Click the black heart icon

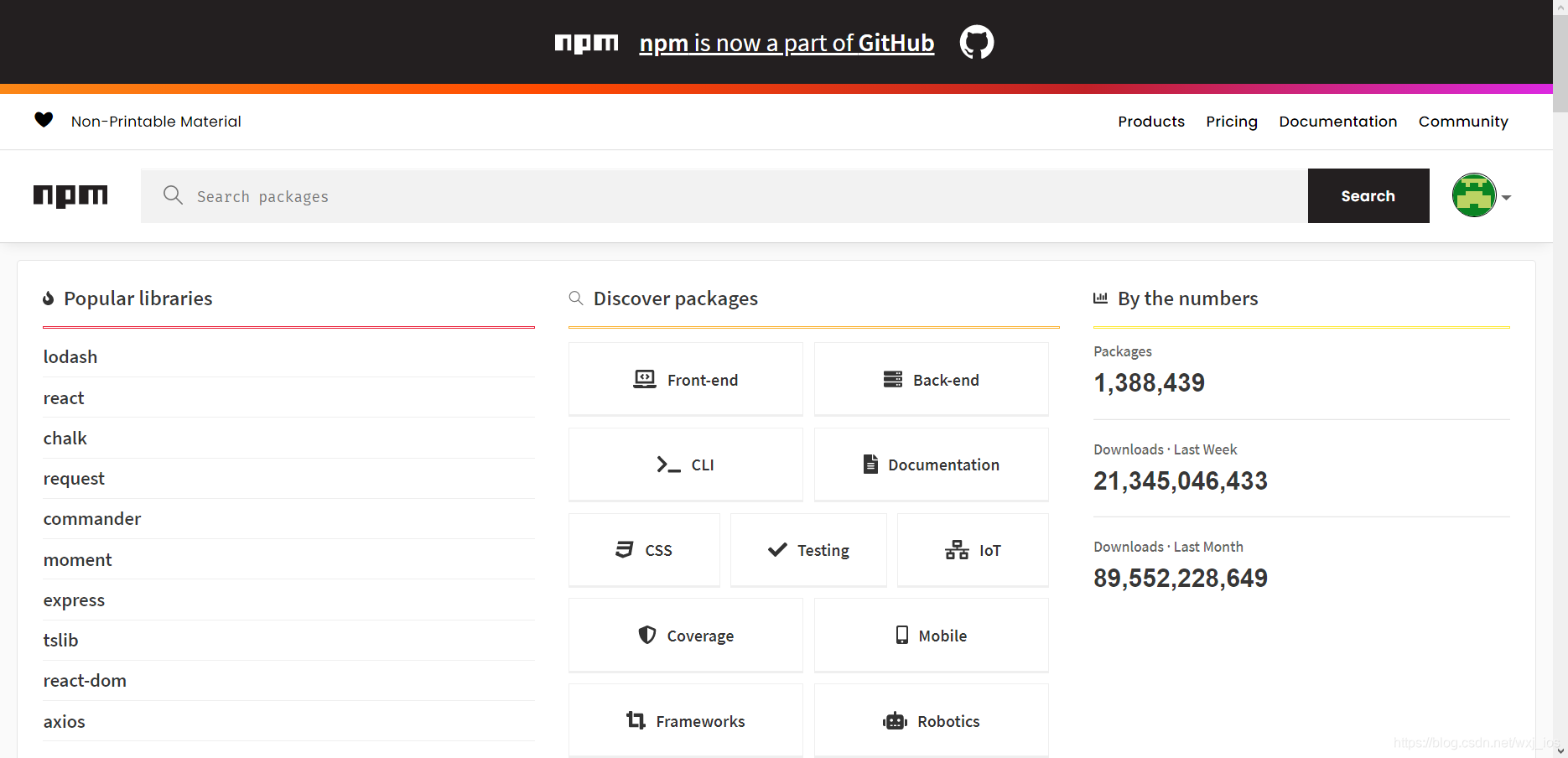tap(44, 120)
